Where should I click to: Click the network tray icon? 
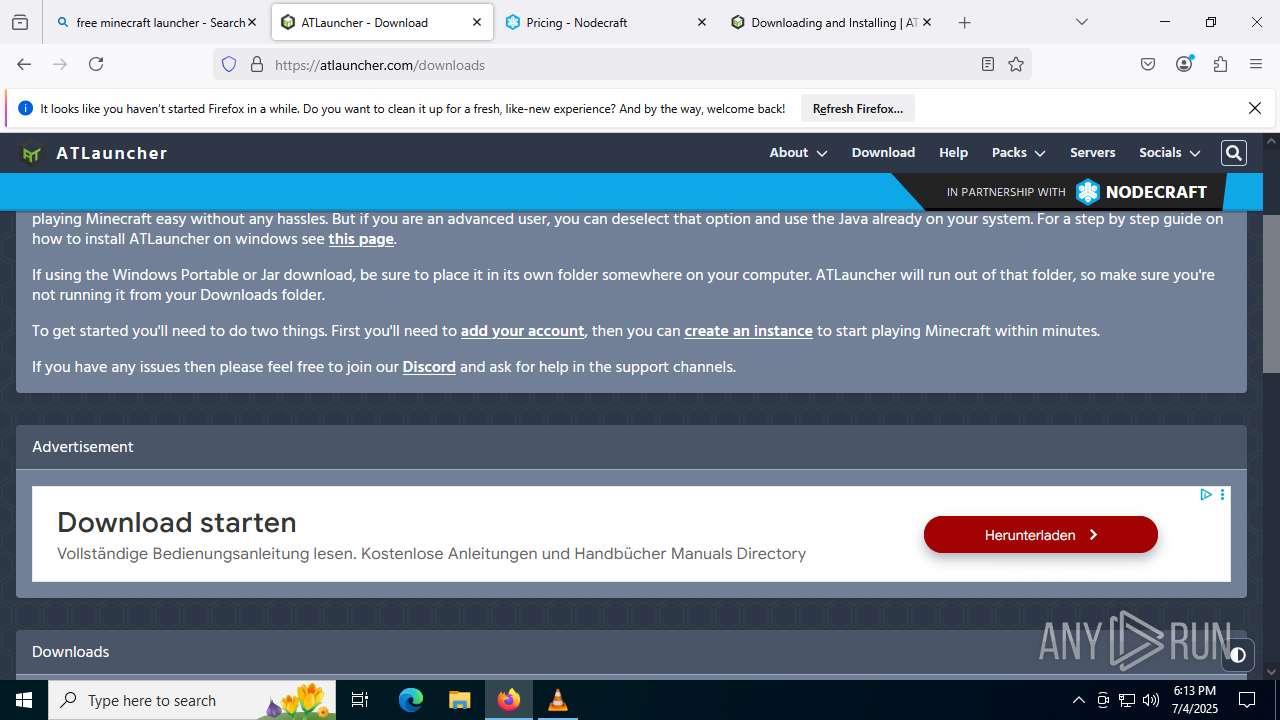click(x=1127, y=700)
